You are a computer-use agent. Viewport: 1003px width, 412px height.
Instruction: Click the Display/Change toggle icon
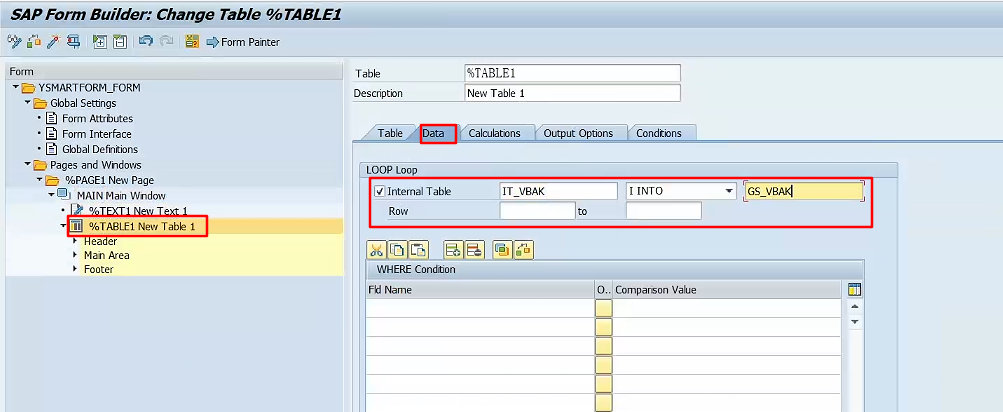(x=13, y=42)
